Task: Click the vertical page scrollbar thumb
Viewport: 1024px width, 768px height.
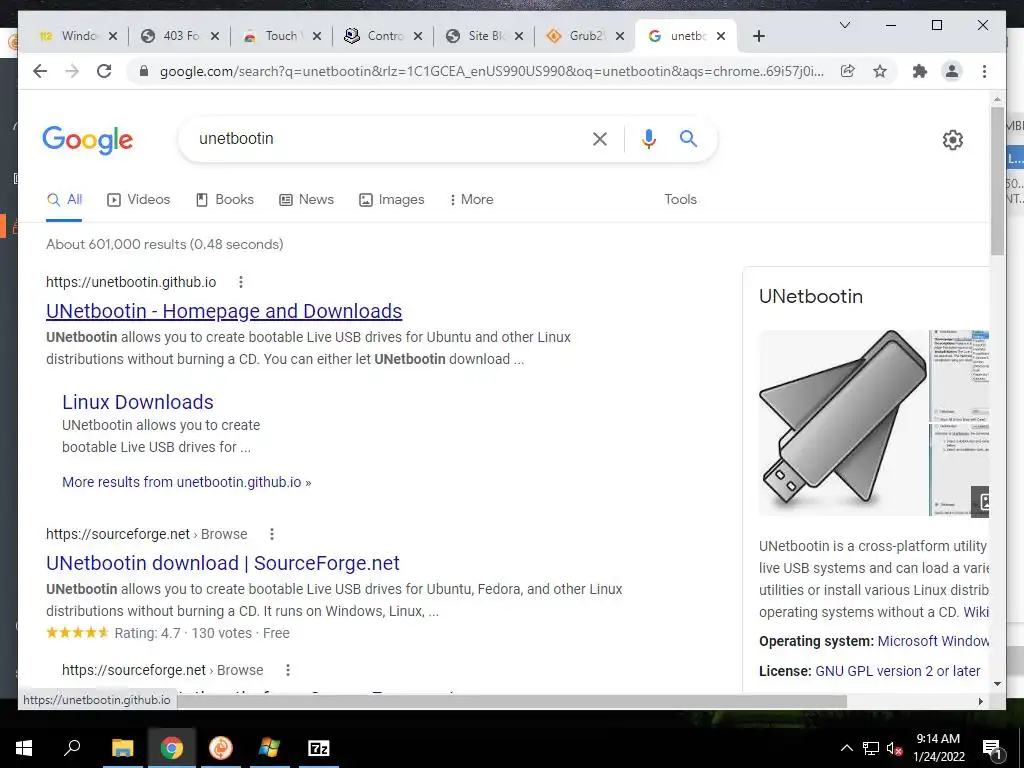Action: coord(997,180)
